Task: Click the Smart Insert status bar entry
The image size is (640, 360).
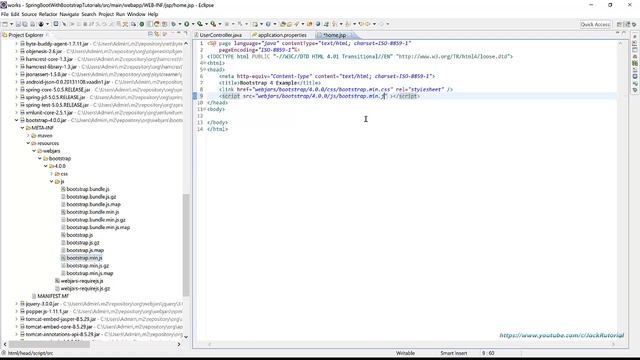Action: [453, 353]
